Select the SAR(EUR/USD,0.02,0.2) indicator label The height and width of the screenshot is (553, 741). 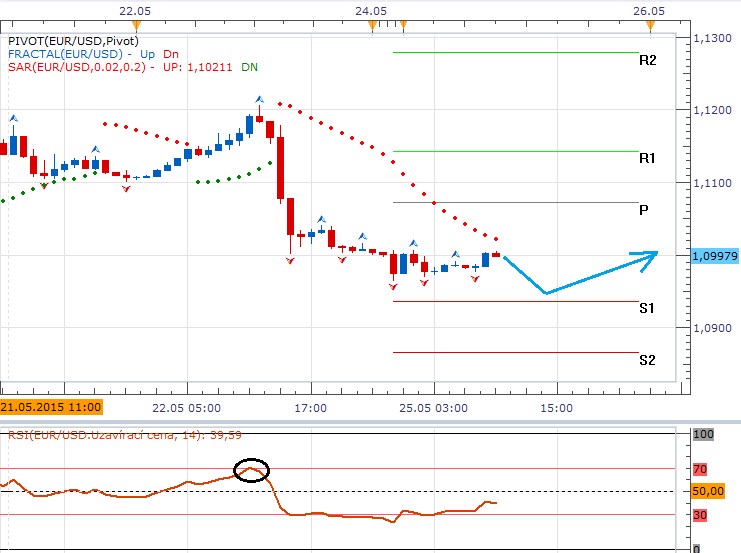click(x=76, y=66)
